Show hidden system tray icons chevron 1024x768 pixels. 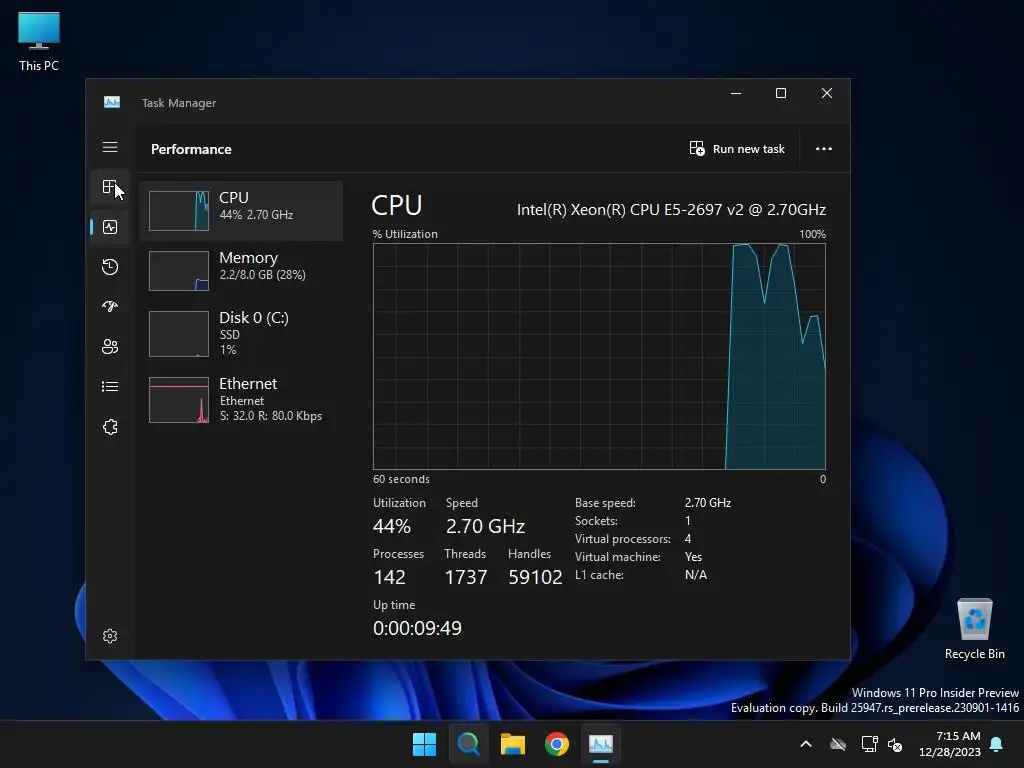coord(806,744)
